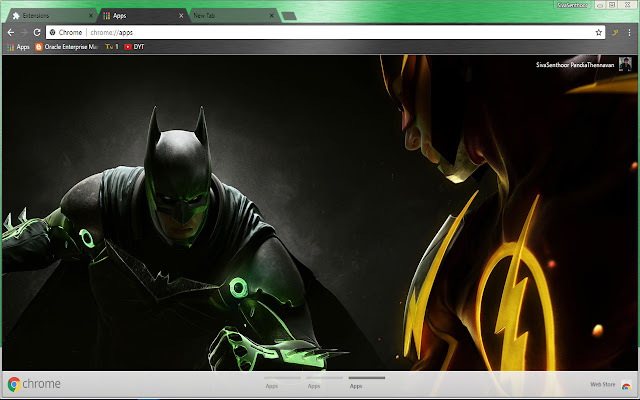Select the highlighted third Apps page indicator

(367, 382)
